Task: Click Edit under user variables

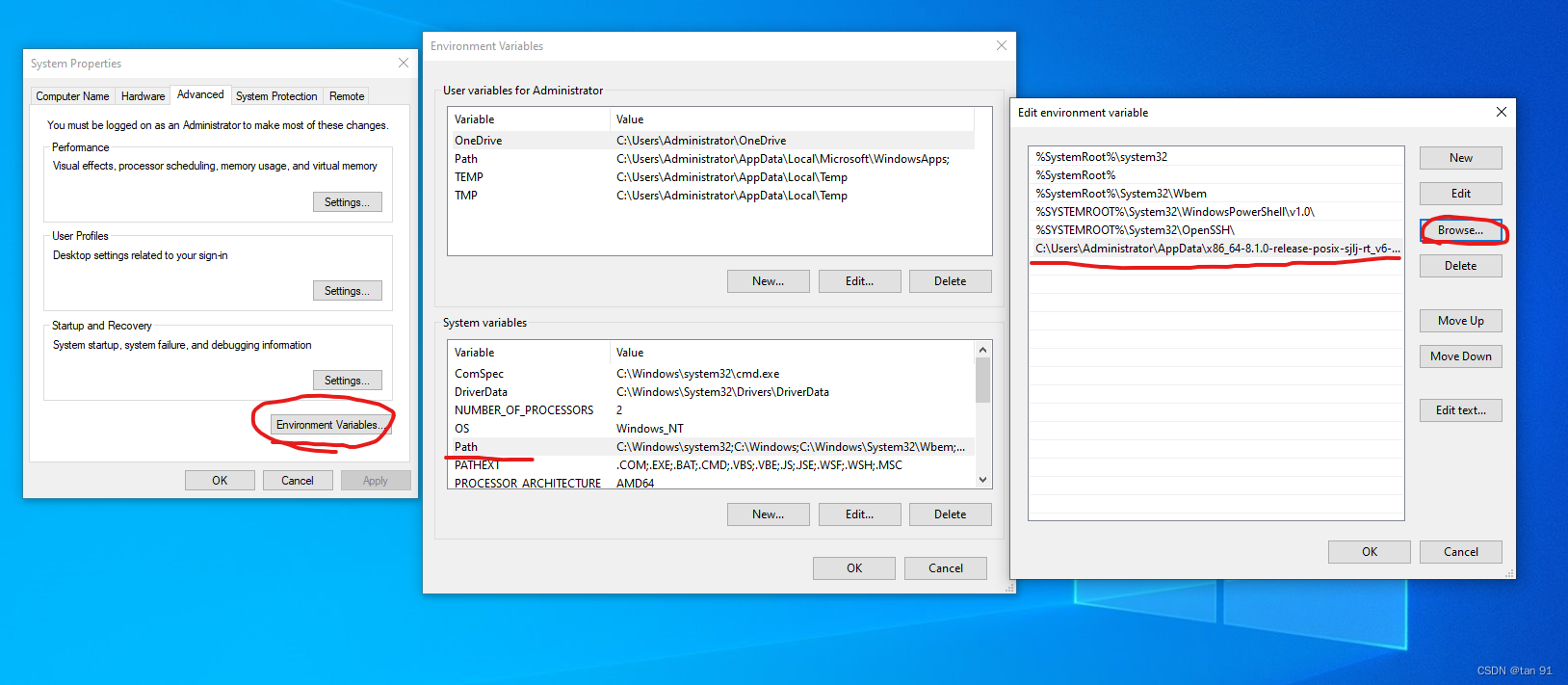Action: [x=860, y=281]
